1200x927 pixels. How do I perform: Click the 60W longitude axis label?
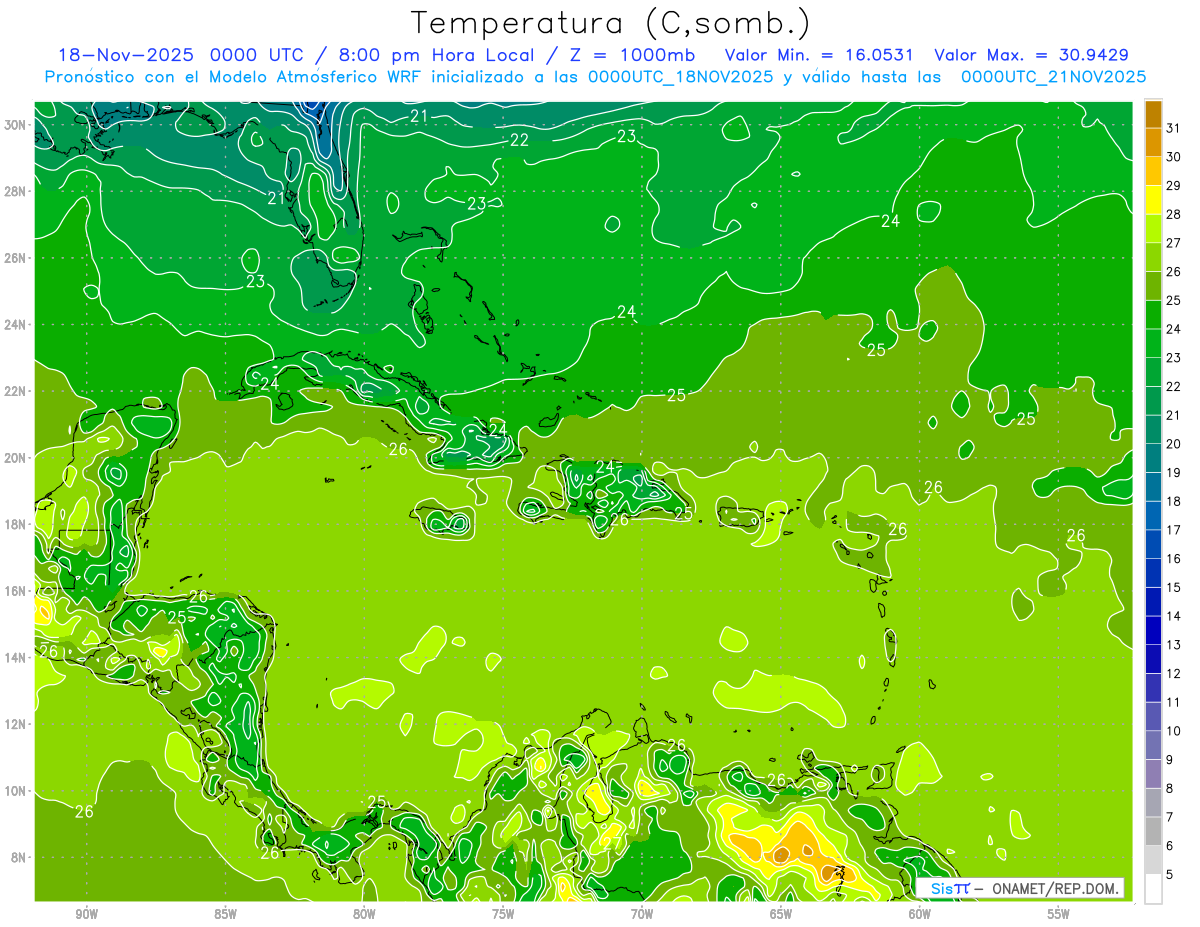coord(920,915)
